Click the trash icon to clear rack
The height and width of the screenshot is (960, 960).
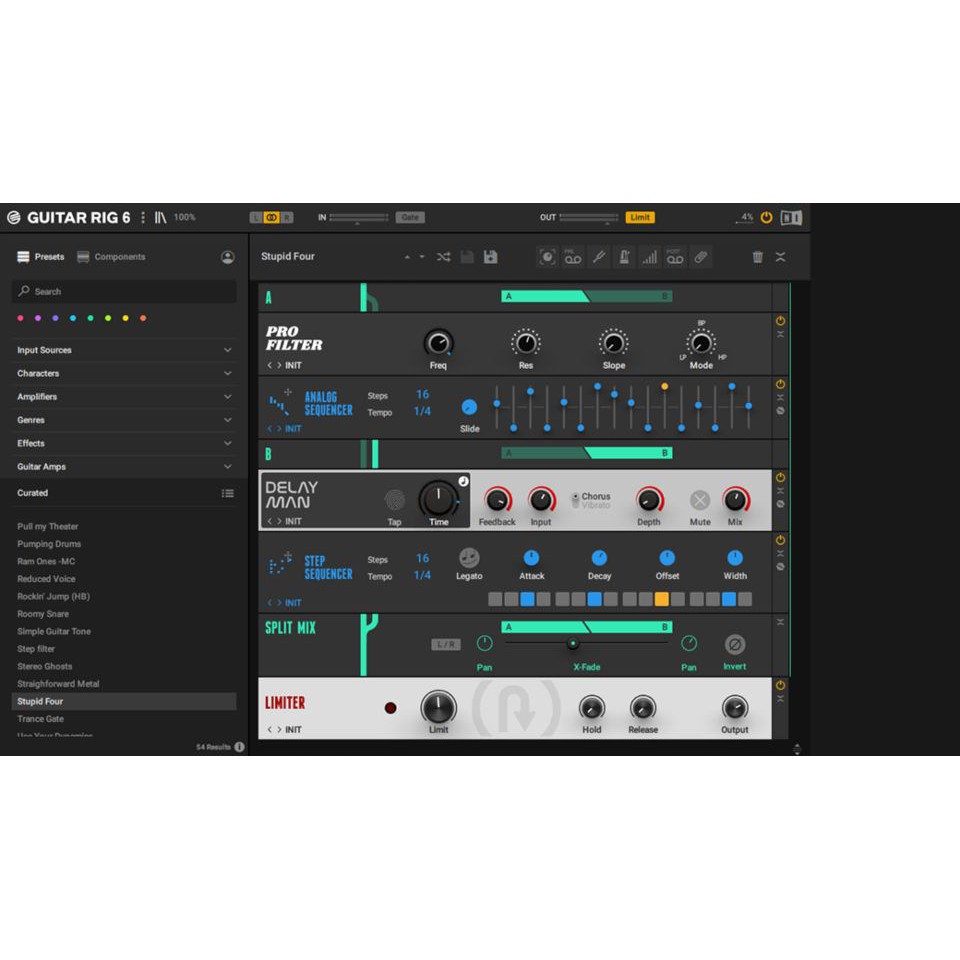(757, 257)
